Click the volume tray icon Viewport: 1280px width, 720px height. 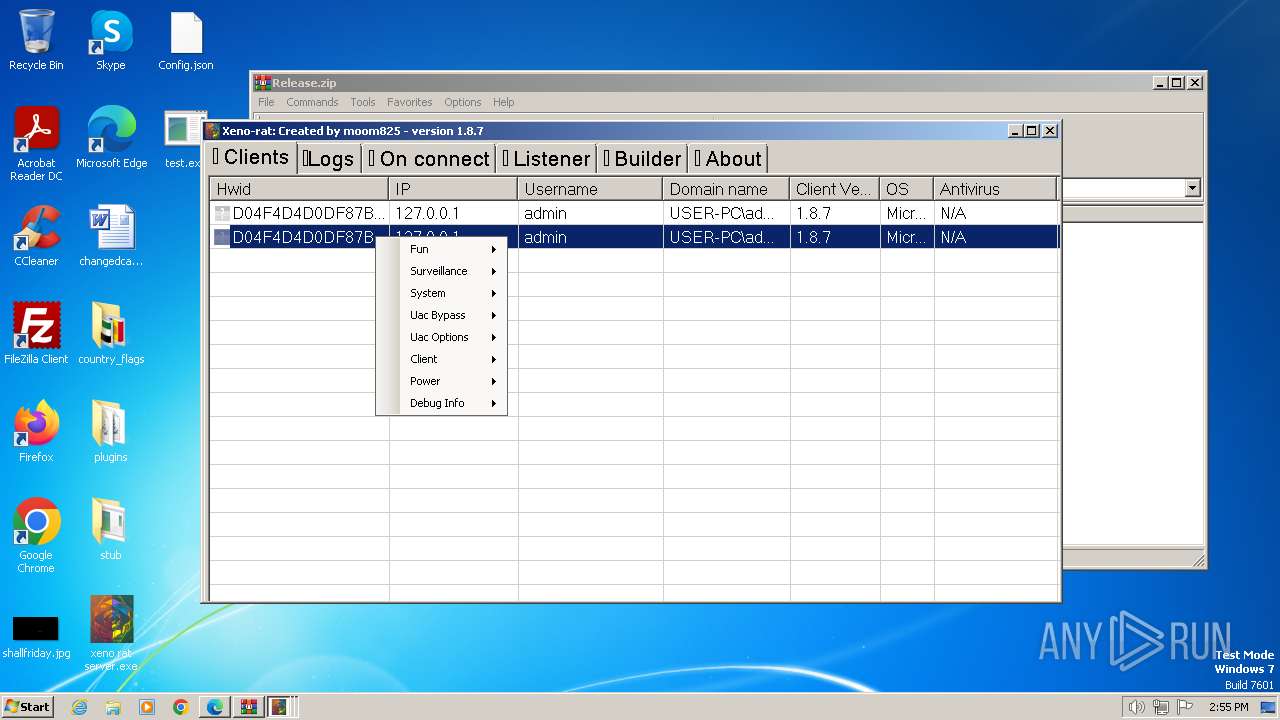[1136, 707]
